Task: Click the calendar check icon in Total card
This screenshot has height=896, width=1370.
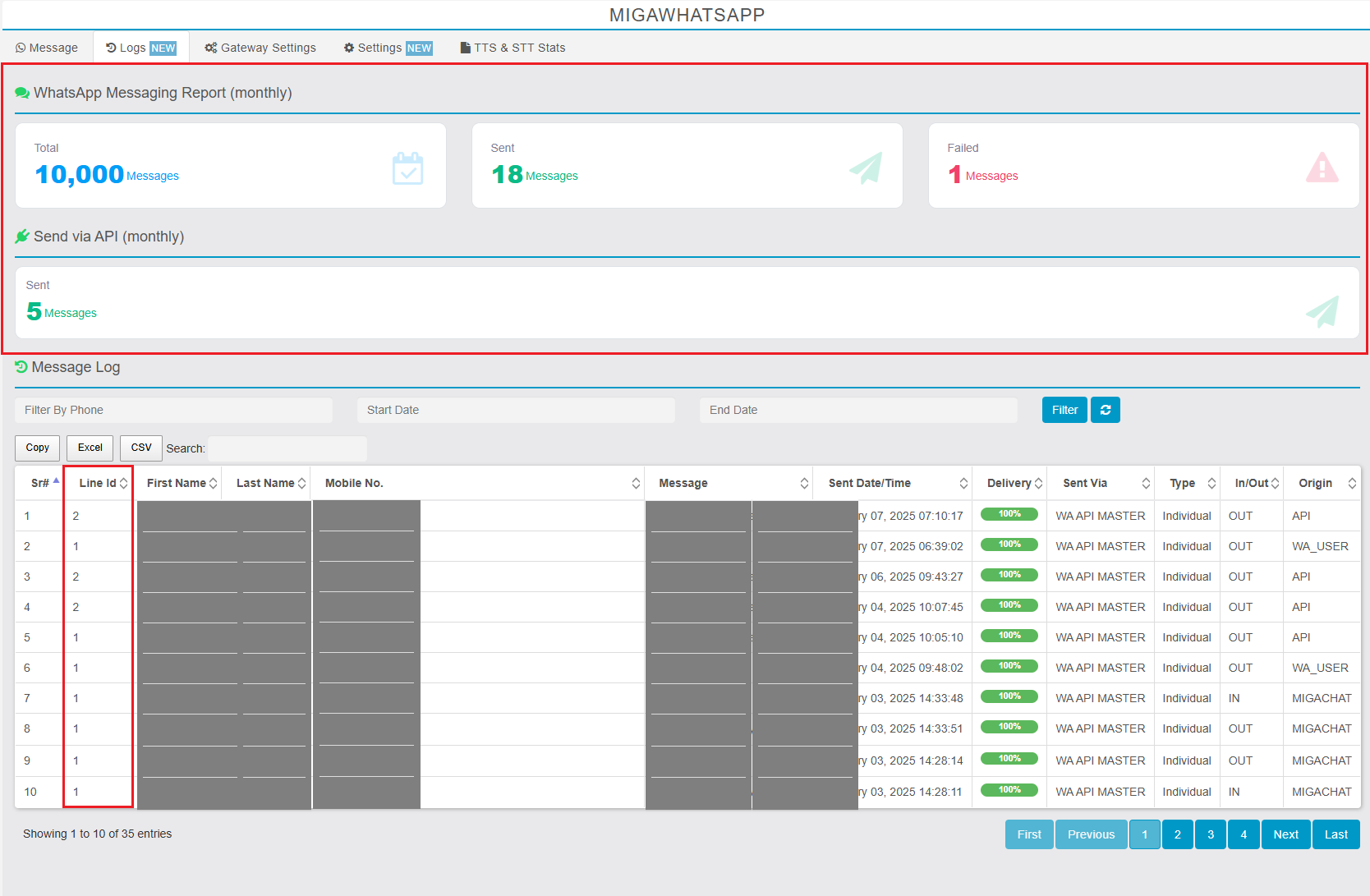Action: point(407,168)
